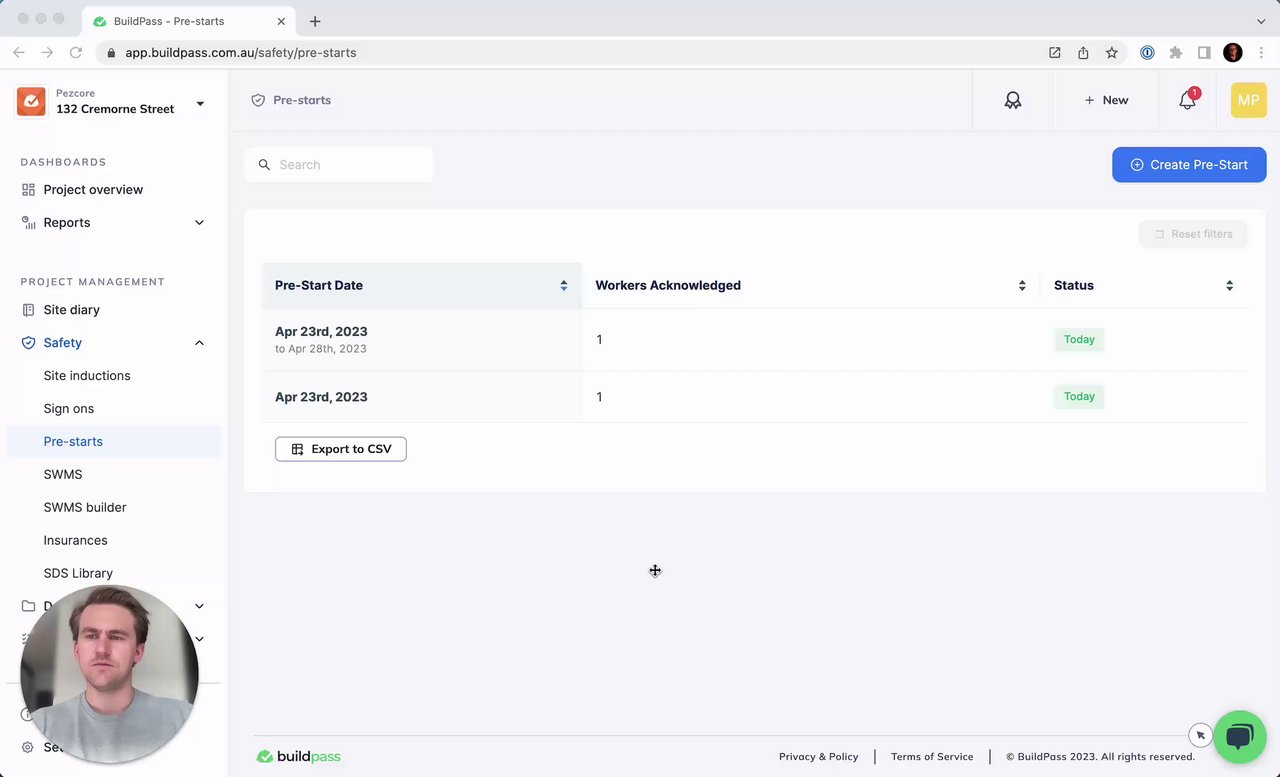Open the chat support bubble

pos(1239,737)
